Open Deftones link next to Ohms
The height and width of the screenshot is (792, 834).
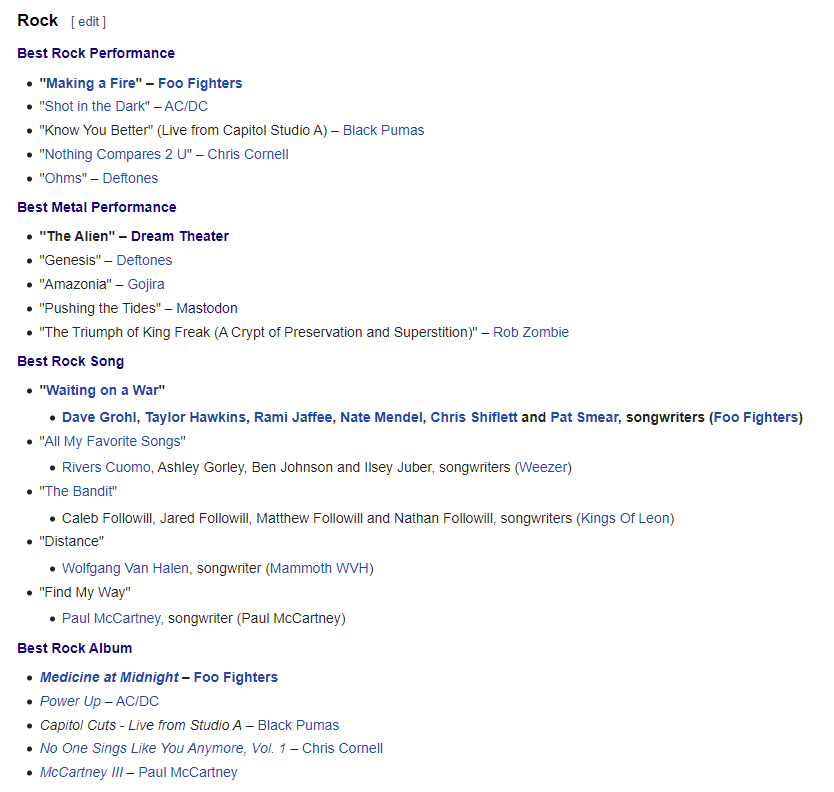click(130, 178)
